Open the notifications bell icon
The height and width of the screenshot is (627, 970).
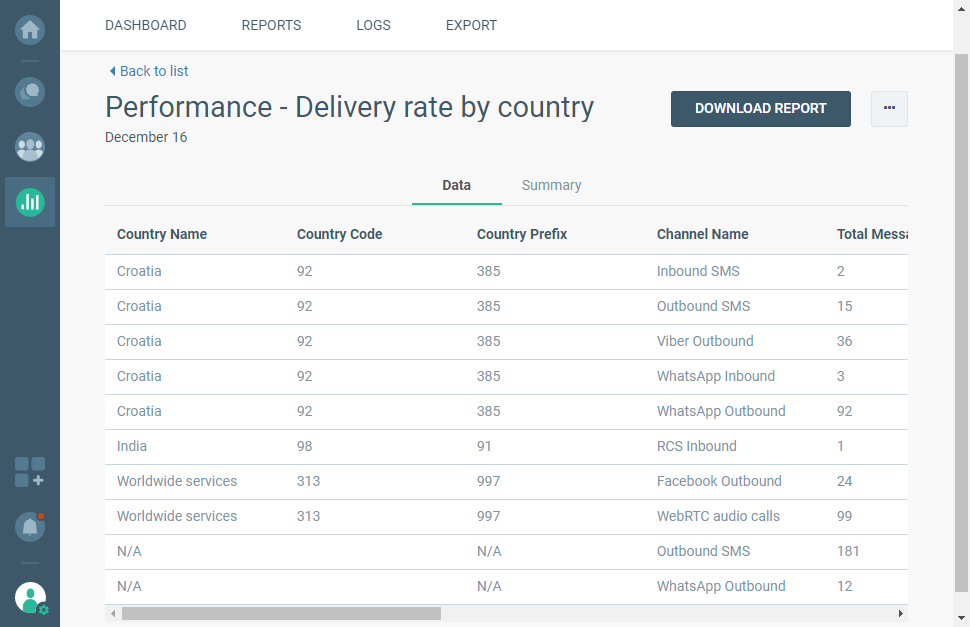pos(30,526)
